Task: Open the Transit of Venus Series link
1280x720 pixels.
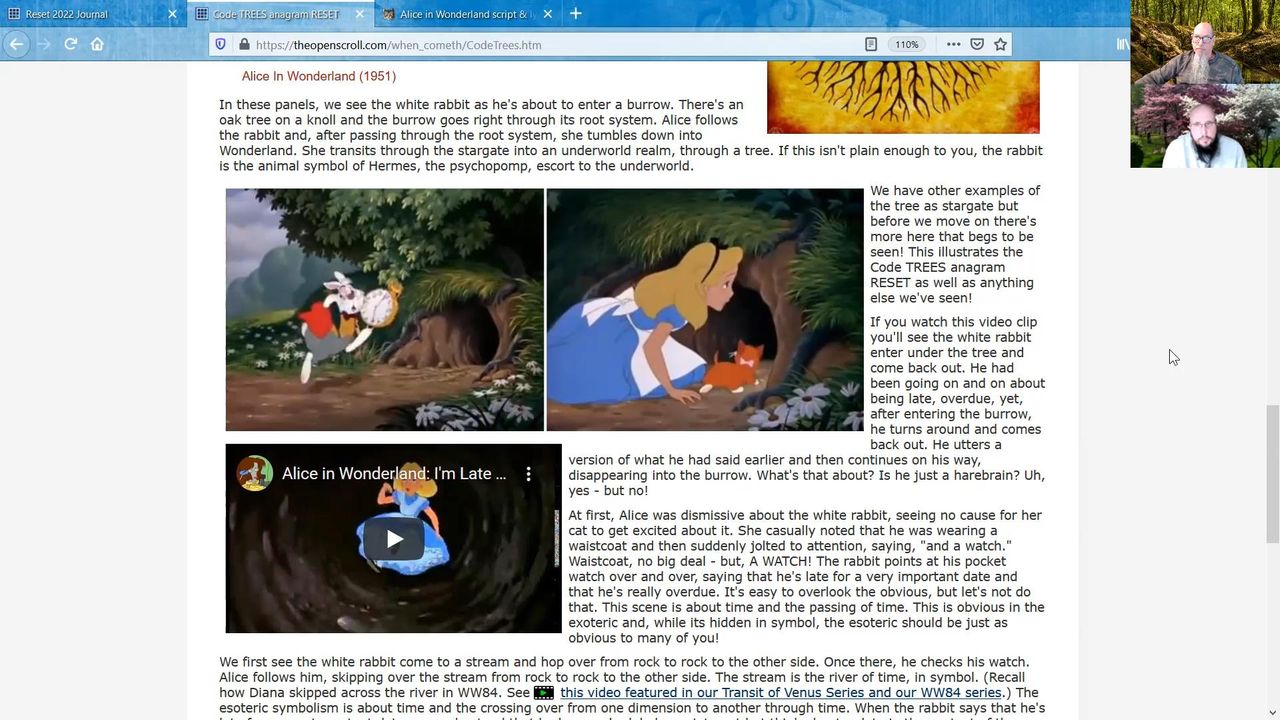Action: tap(780, 693)
